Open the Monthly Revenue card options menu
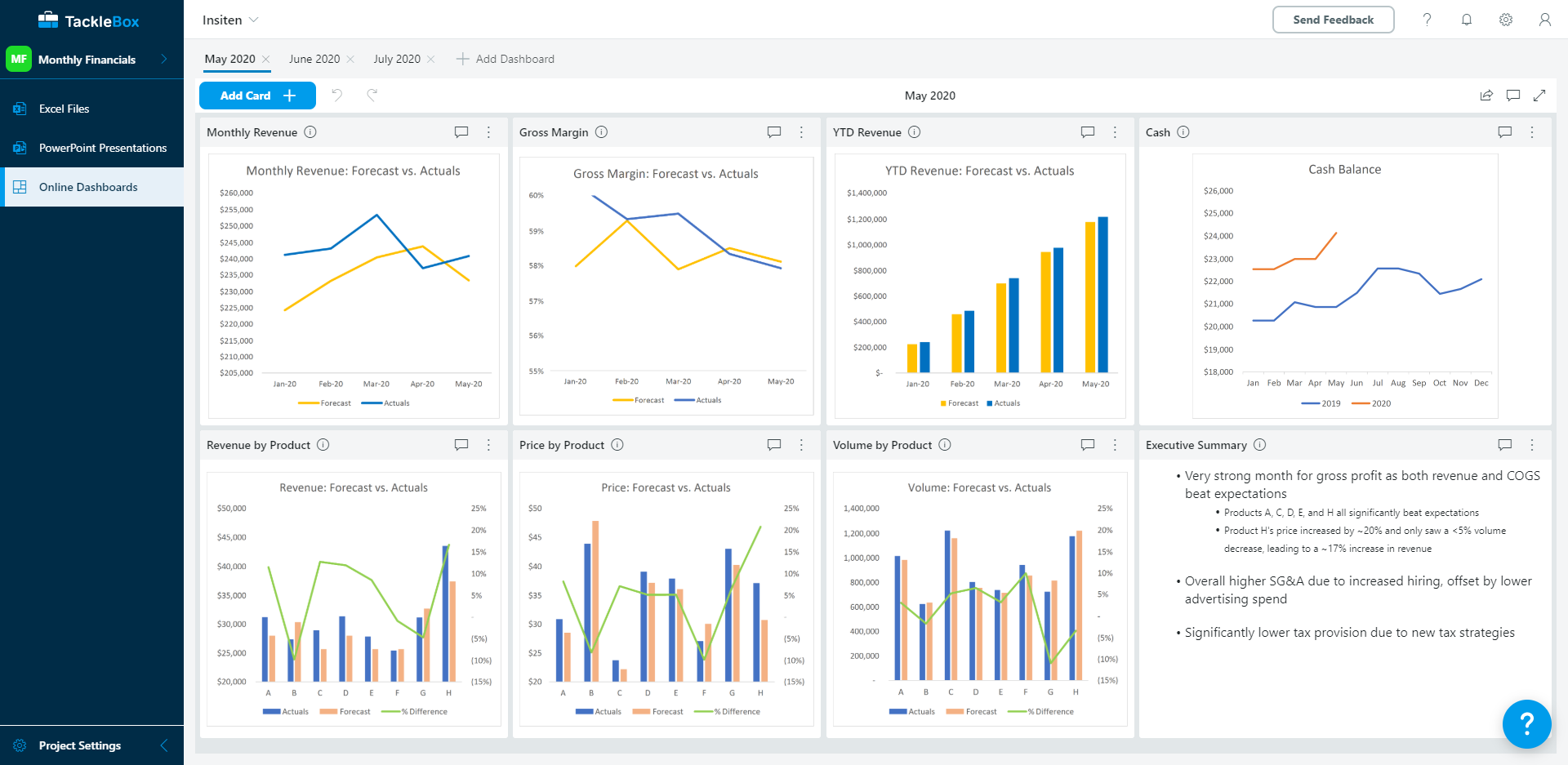This screenshot has width=1568, height=765. pyautogui.click(x=489, y=132)
